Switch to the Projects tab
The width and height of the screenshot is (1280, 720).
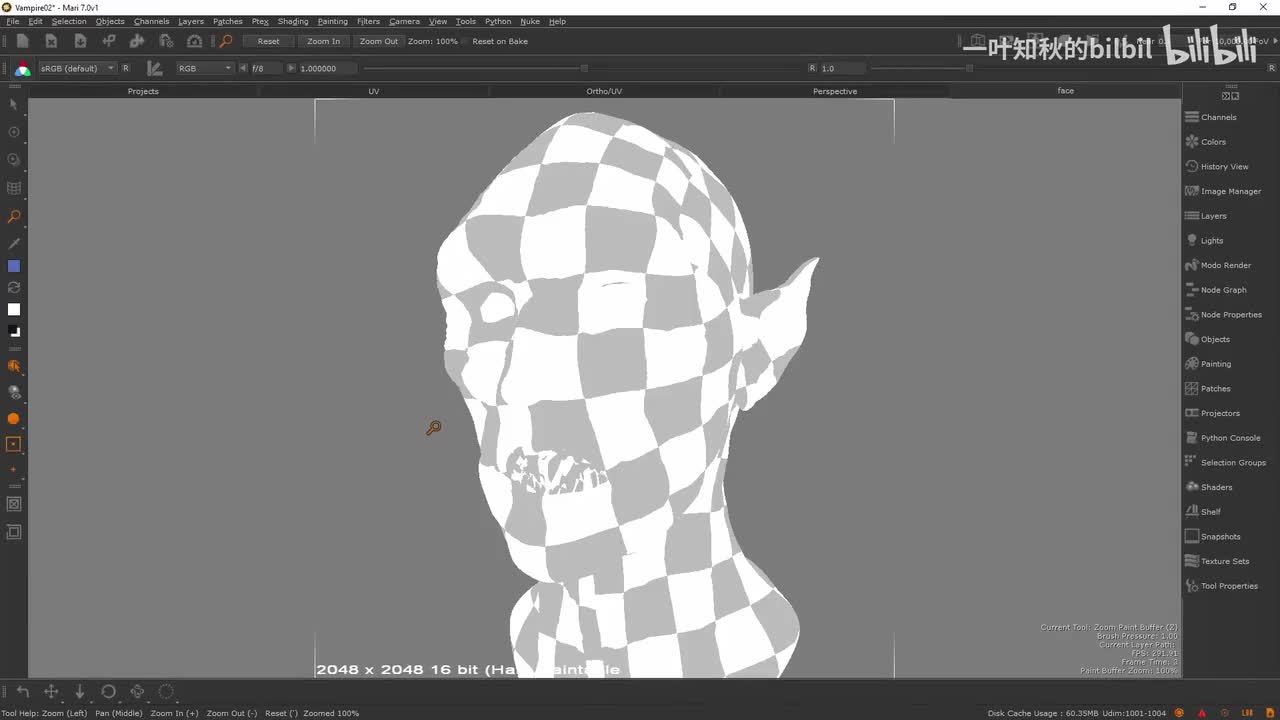pyautogui.click(x=143, y=91)
